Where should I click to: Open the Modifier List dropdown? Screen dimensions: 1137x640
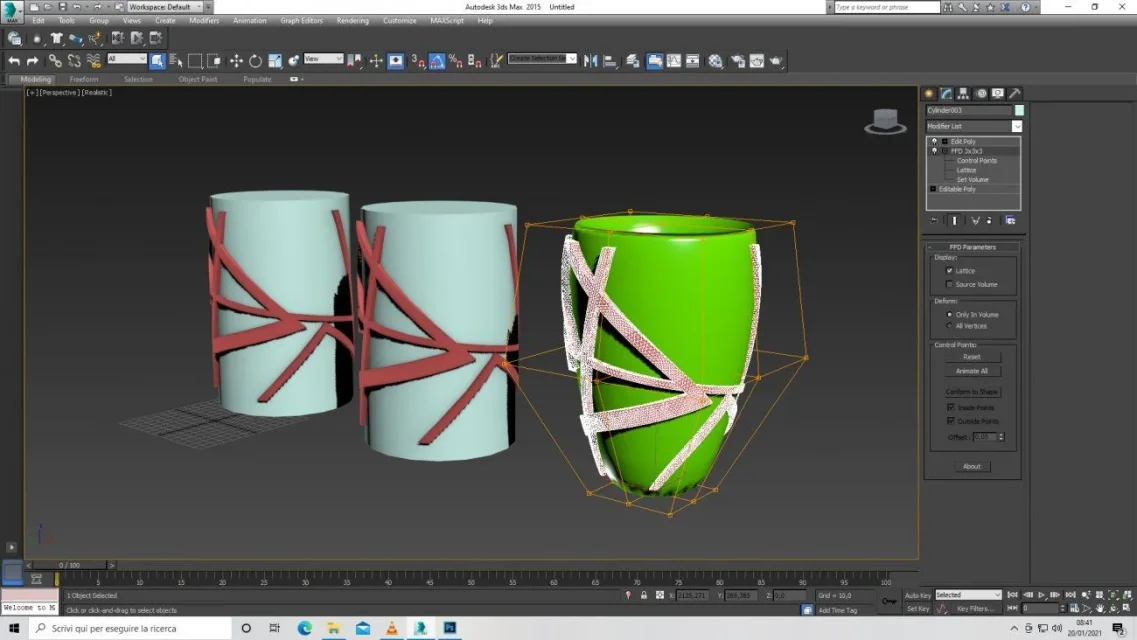click(1016, 127)
